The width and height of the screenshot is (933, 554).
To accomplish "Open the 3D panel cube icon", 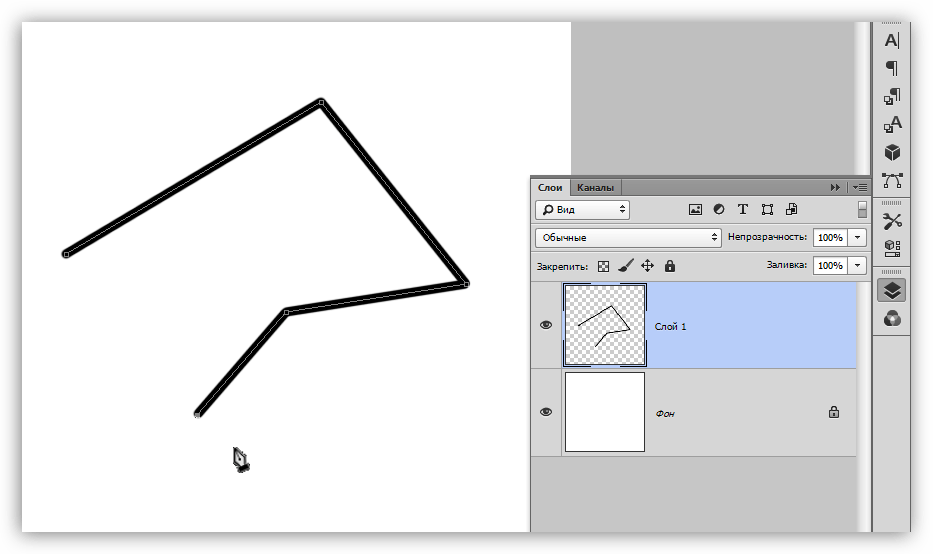I will (x=892, y=152).
